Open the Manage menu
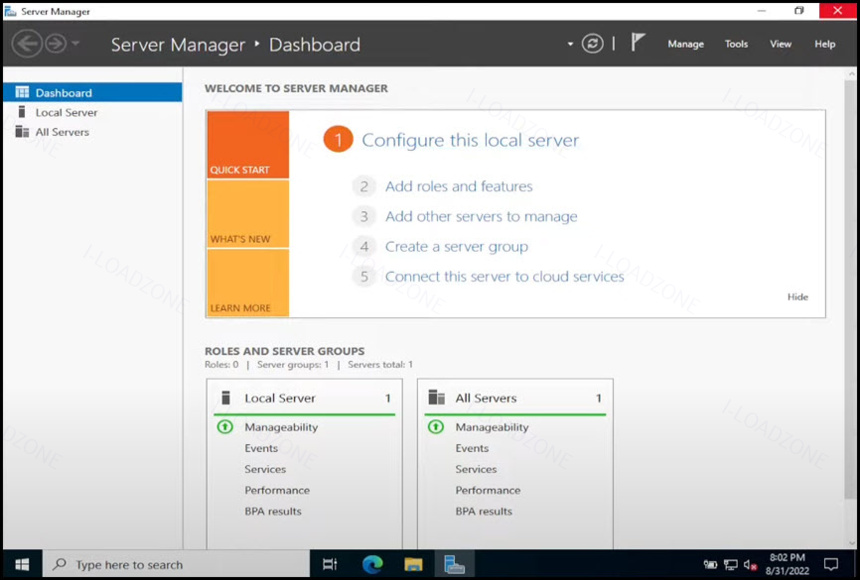This screenshot has width=860, height=580. (686, 44)
